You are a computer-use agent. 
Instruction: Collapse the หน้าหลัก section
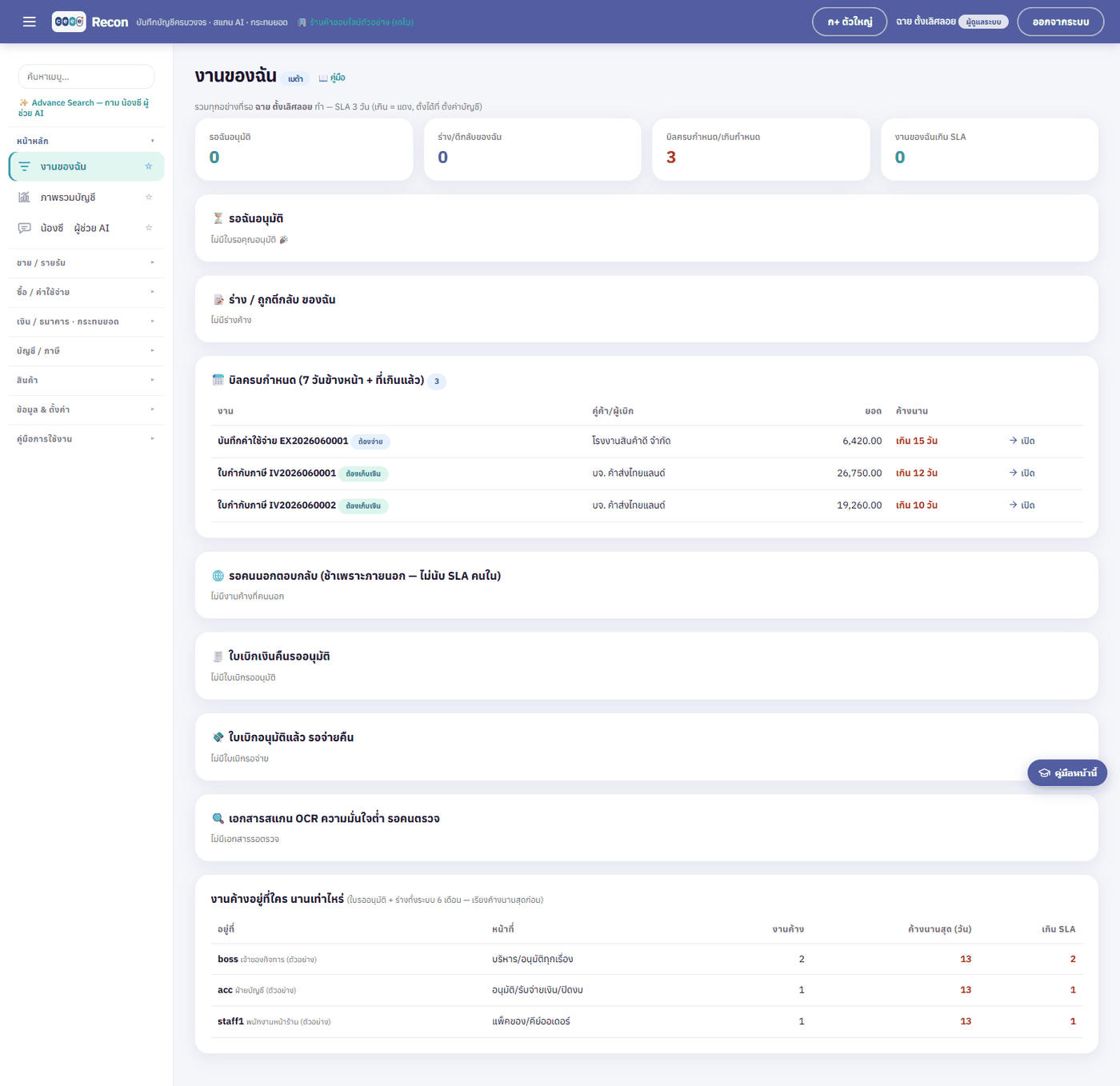click(86, 141)
